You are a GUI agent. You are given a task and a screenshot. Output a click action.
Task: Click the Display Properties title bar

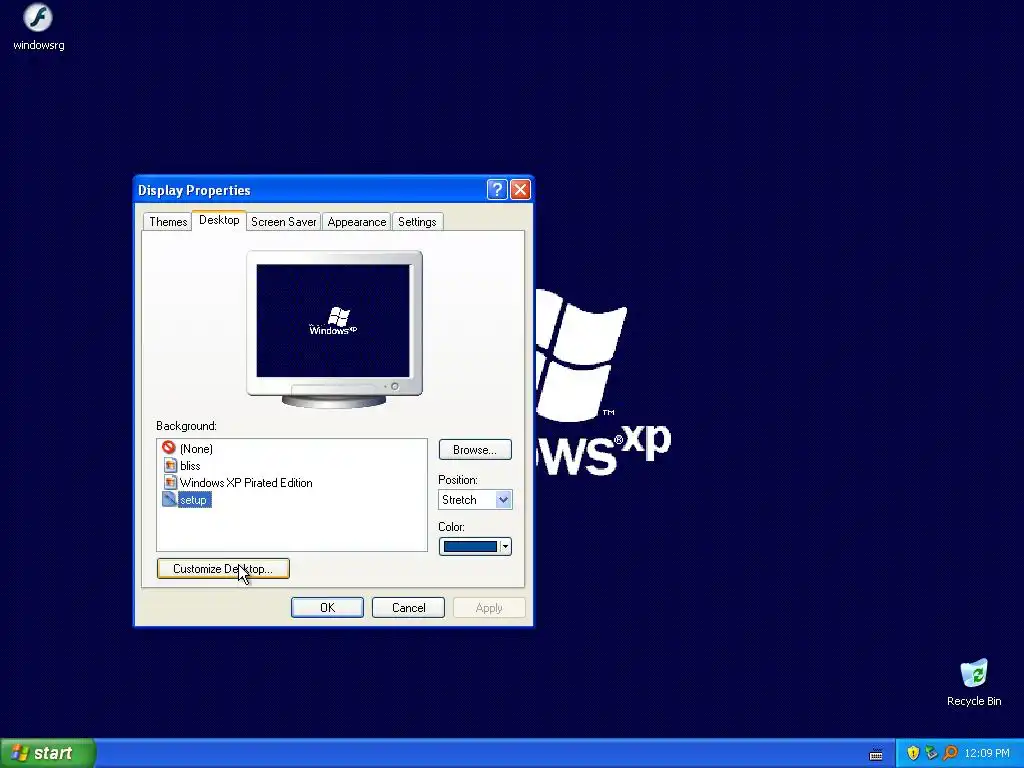click(311, 190)
